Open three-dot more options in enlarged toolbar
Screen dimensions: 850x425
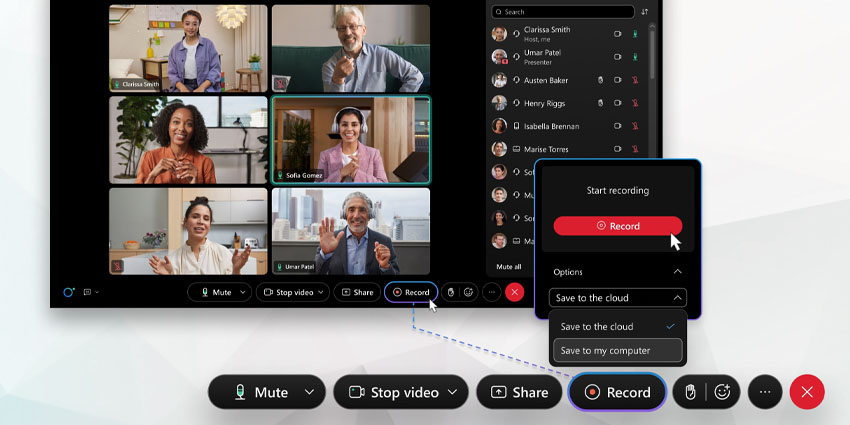[764, 393]
